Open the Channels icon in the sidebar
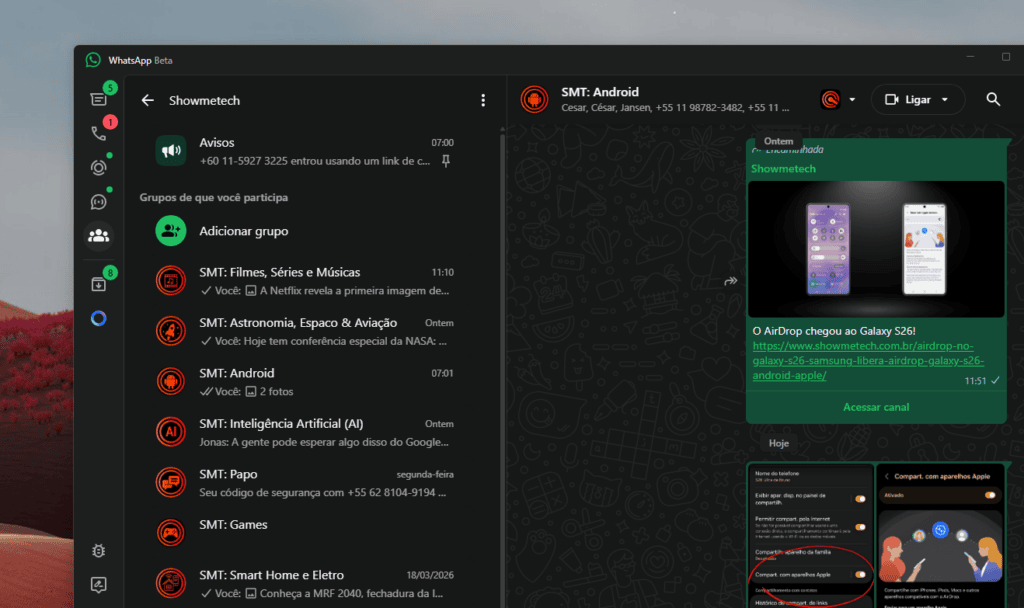This screenshot has height=608, width=1024. (98, 201)
